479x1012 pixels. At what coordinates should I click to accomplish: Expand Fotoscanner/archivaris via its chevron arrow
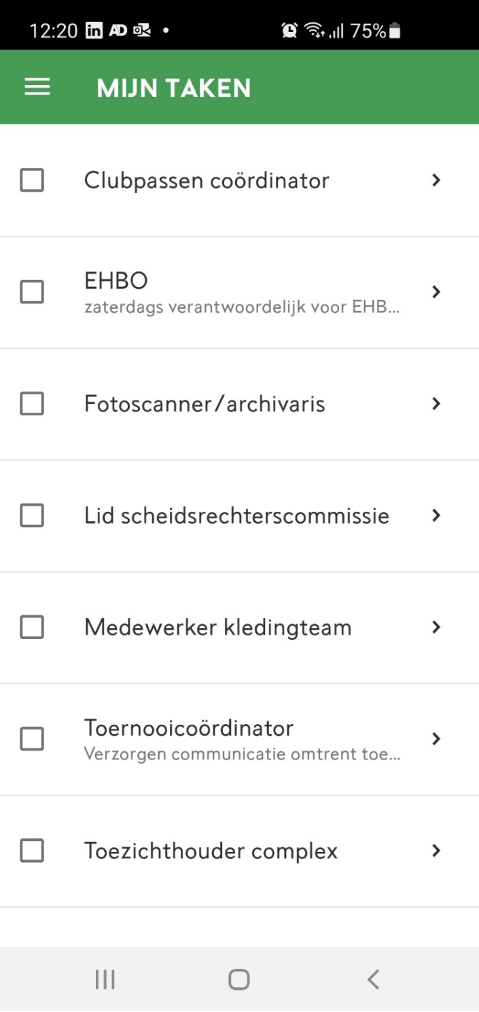coord(436,404)
